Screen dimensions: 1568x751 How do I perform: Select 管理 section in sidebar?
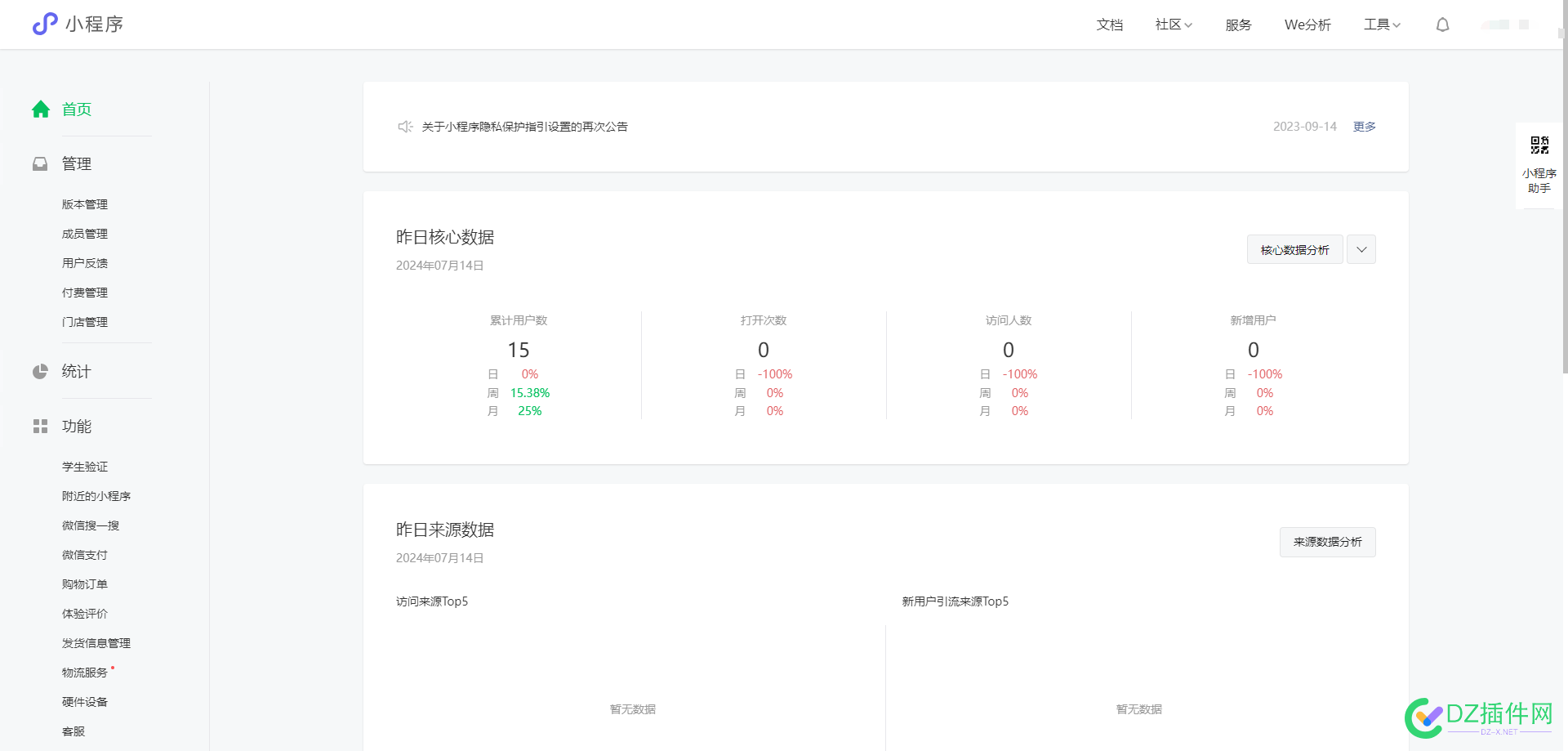point(77,164)
